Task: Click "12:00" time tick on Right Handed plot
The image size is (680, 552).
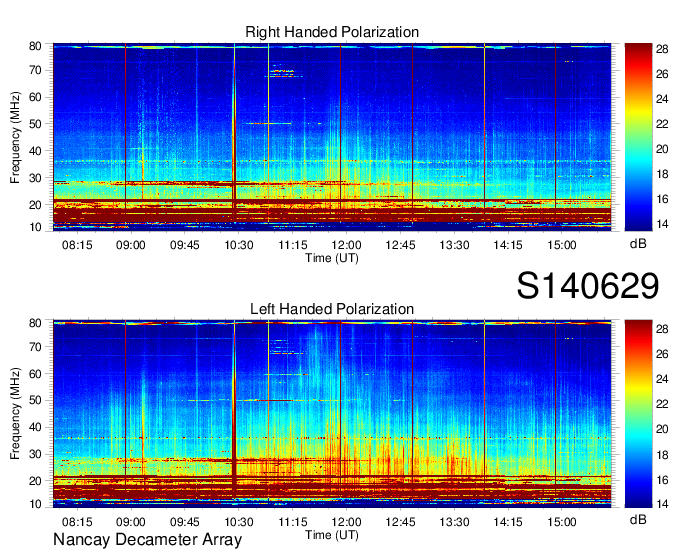Action: tap(347, 245)
